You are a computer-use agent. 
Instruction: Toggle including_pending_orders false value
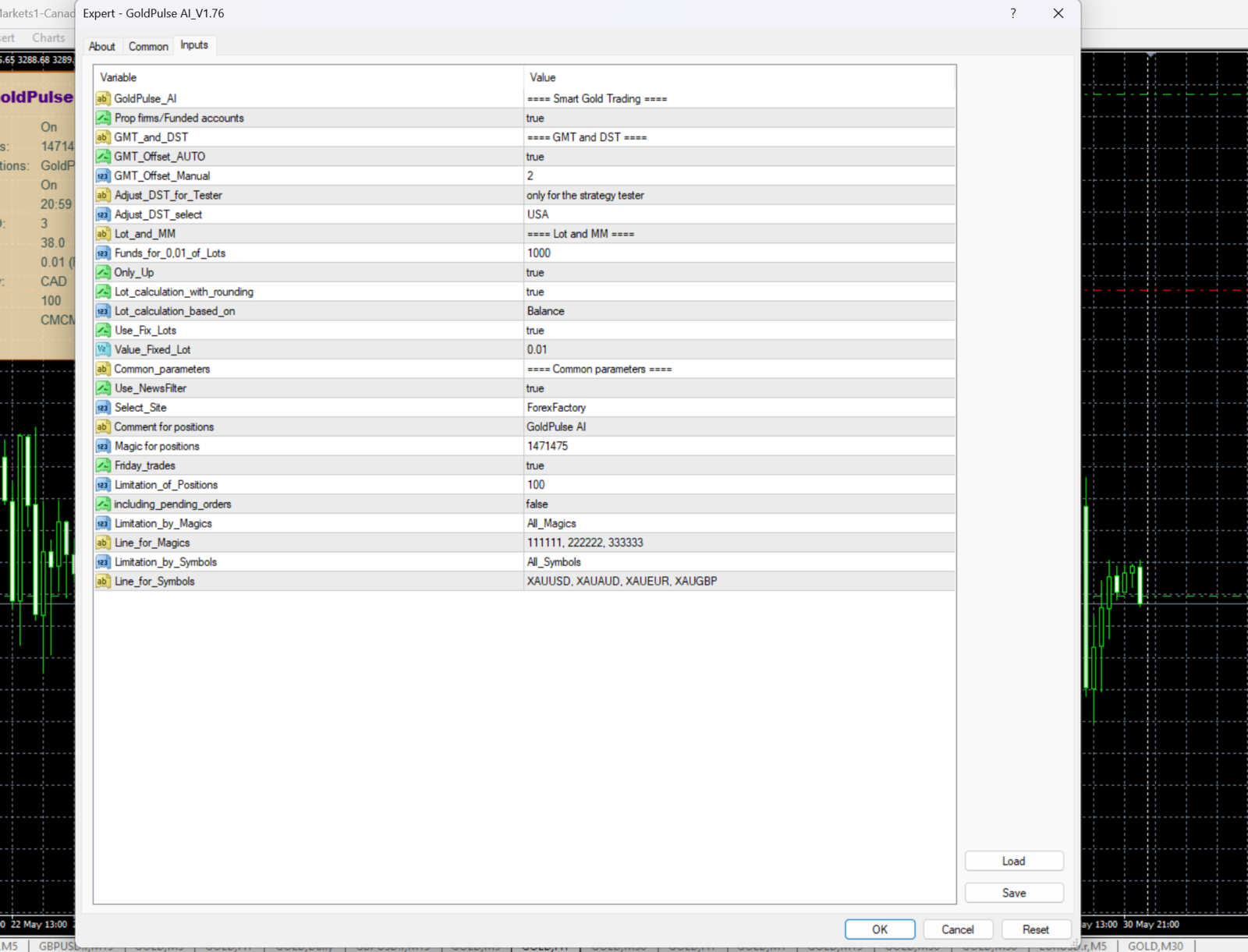[537, 504]
